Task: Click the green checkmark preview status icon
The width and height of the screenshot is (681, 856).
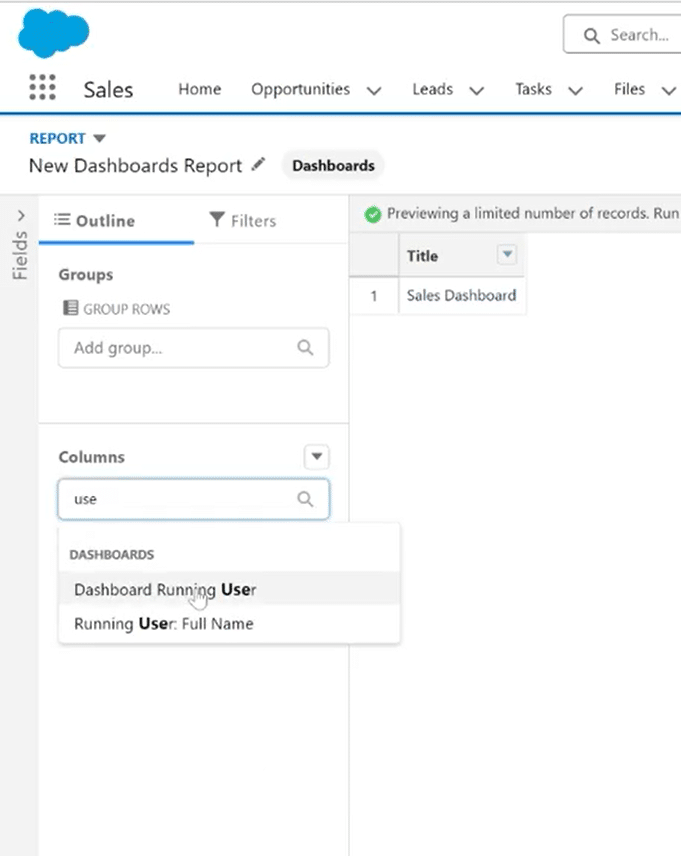Action: 373,215
